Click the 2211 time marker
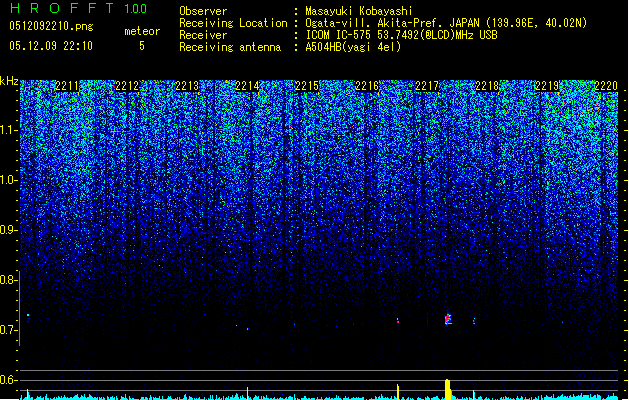The image size is (629, 400). pyautogui.click(x=67, y=86)
